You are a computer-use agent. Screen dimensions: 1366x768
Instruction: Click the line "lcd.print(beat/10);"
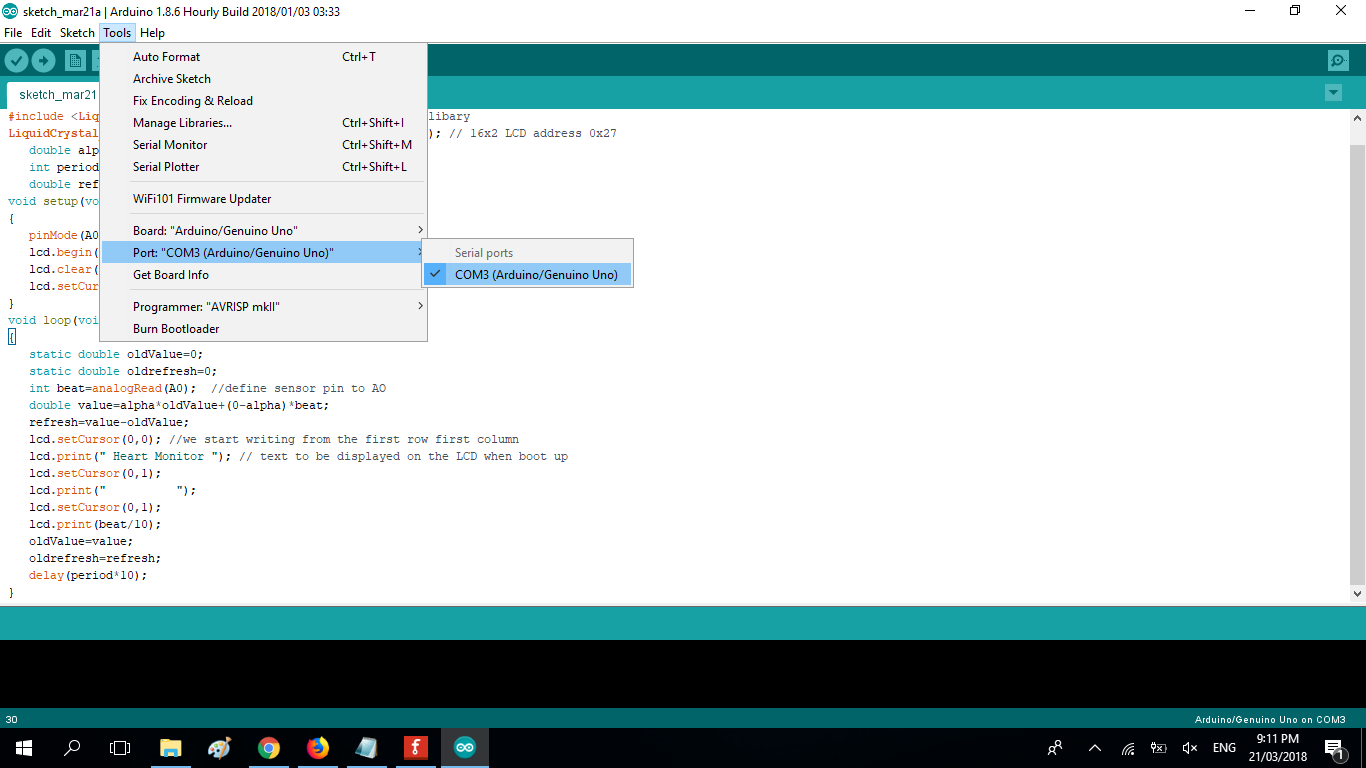[x=95, y=524]
